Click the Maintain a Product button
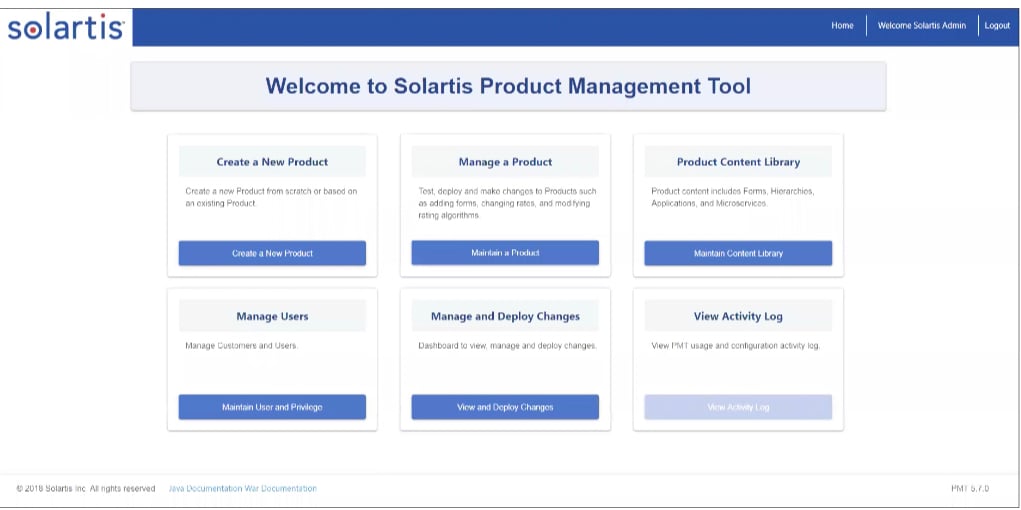The image size is (1021, 510). (x=505, y=253)
